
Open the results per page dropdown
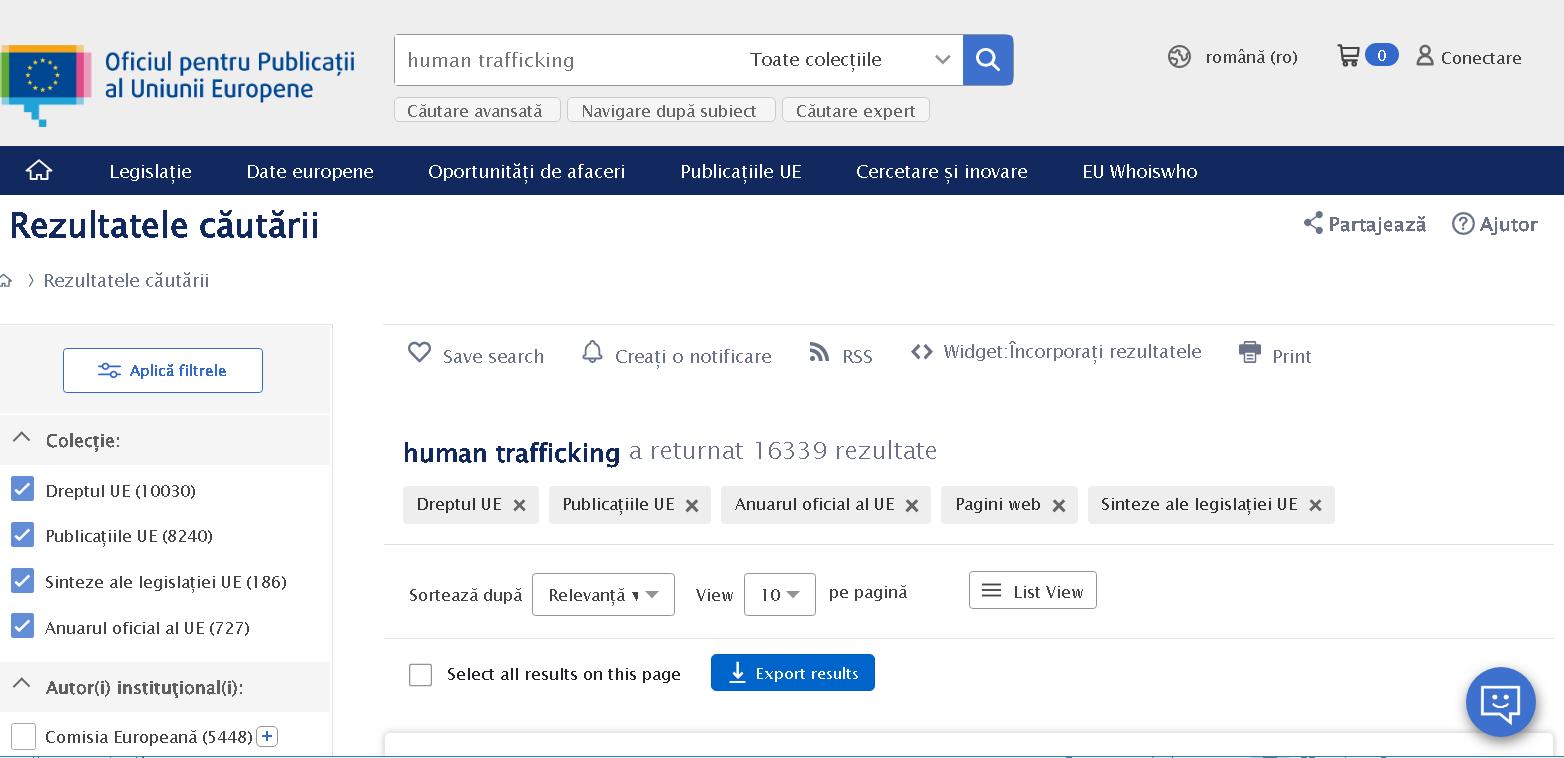pos(780,595)
